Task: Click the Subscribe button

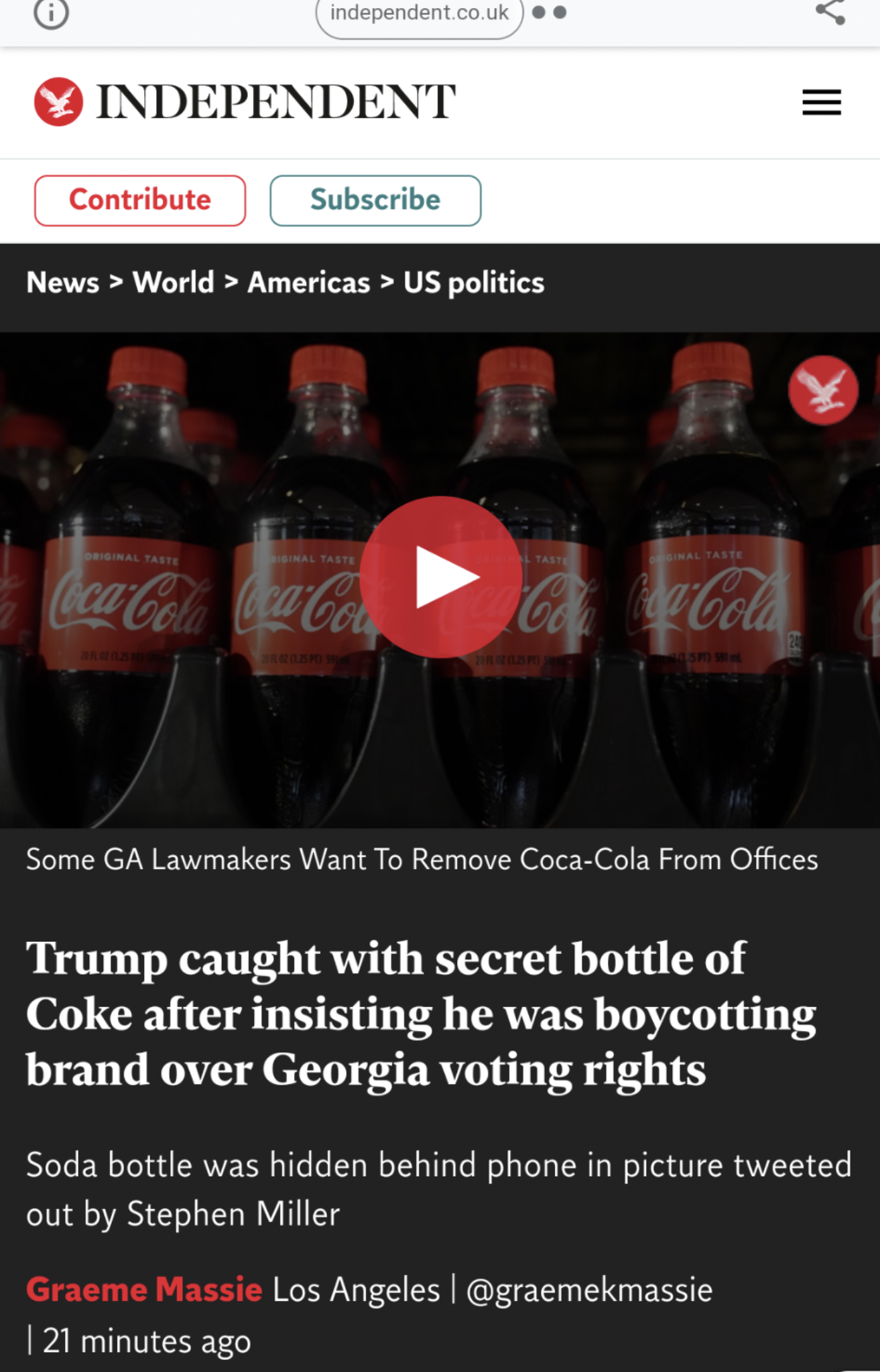Action: 375,200
